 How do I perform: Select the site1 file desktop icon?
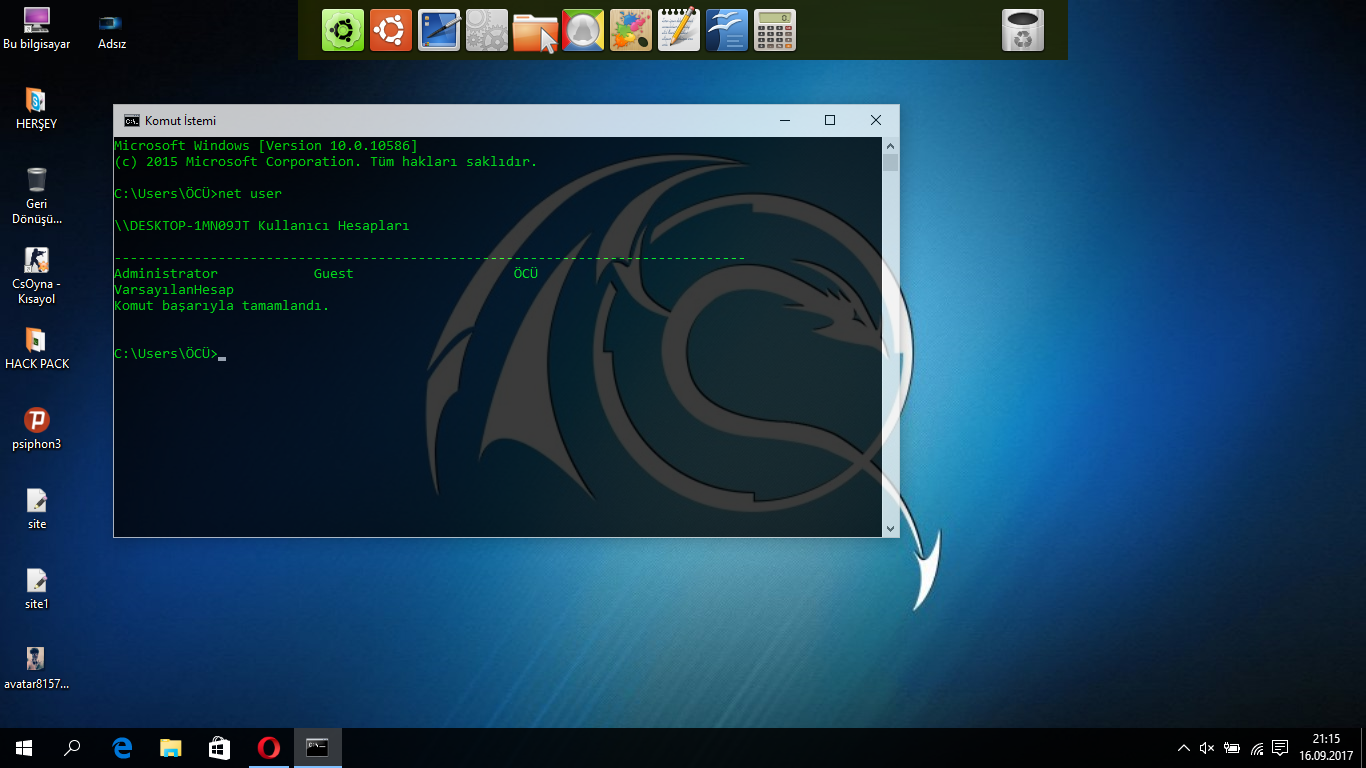(37, 589)
